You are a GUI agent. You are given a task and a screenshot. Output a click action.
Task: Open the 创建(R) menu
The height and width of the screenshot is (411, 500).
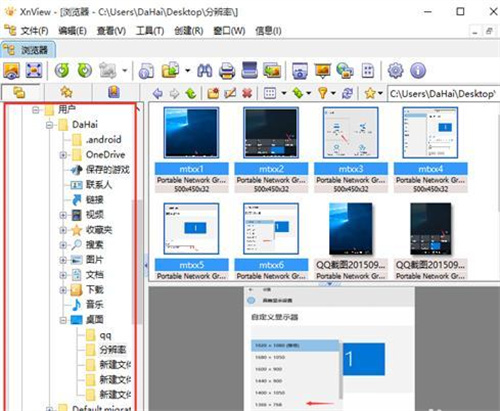click(x=189, y=31)
